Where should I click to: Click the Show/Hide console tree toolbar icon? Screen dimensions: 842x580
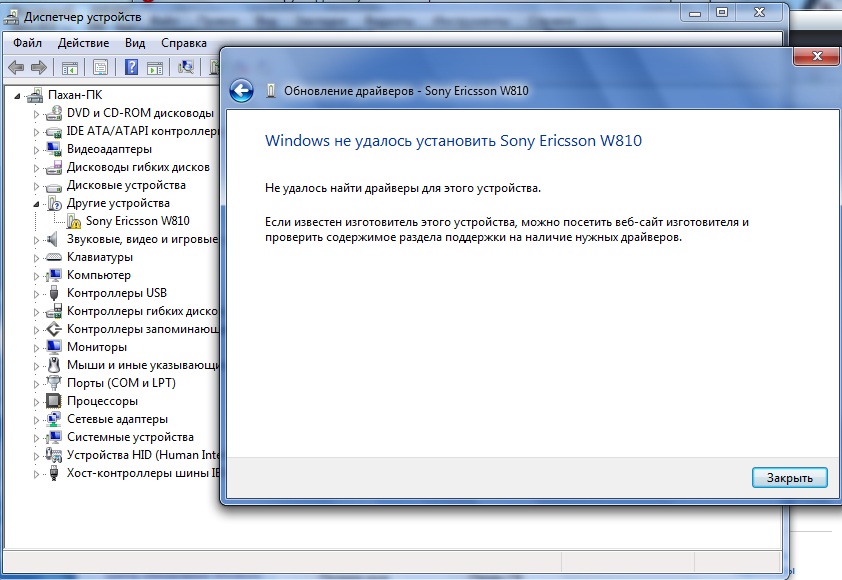click(x=70, y=68)
